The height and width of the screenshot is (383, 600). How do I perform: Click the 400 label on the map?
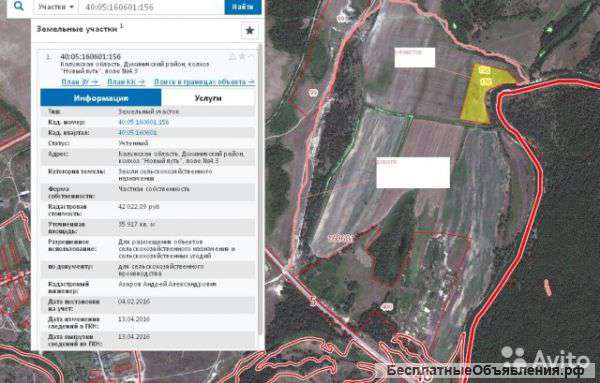coord(387,307)
